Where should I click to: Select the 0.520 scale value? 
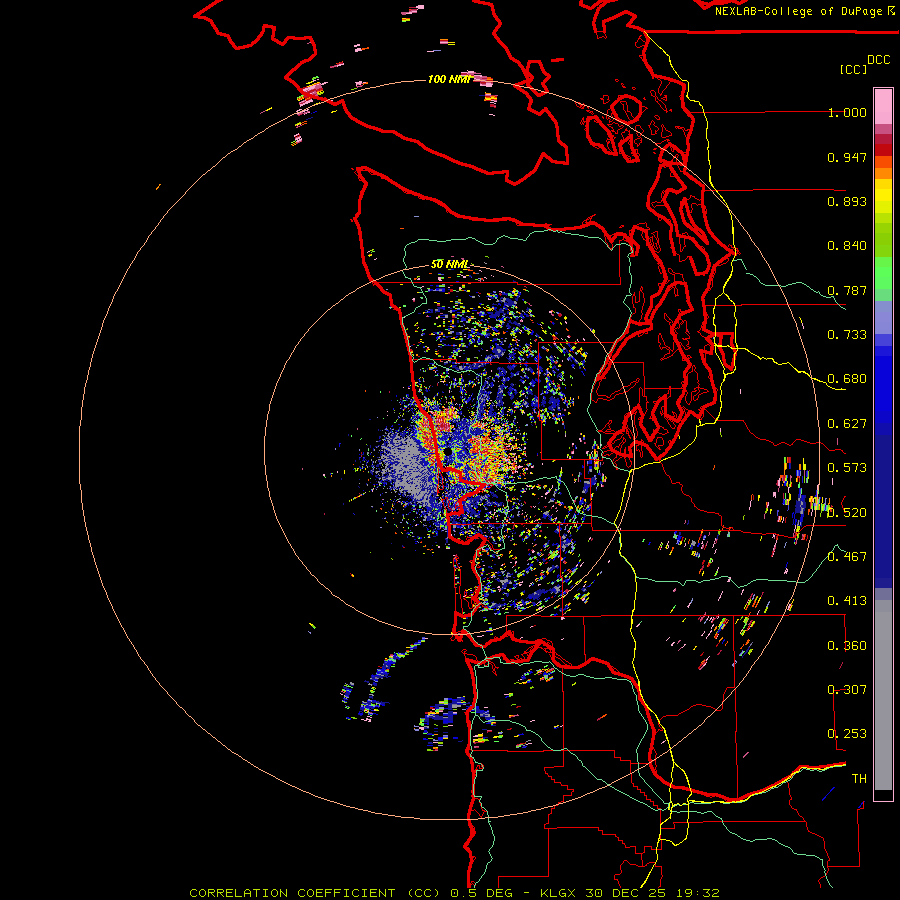[x=847, y=513]
